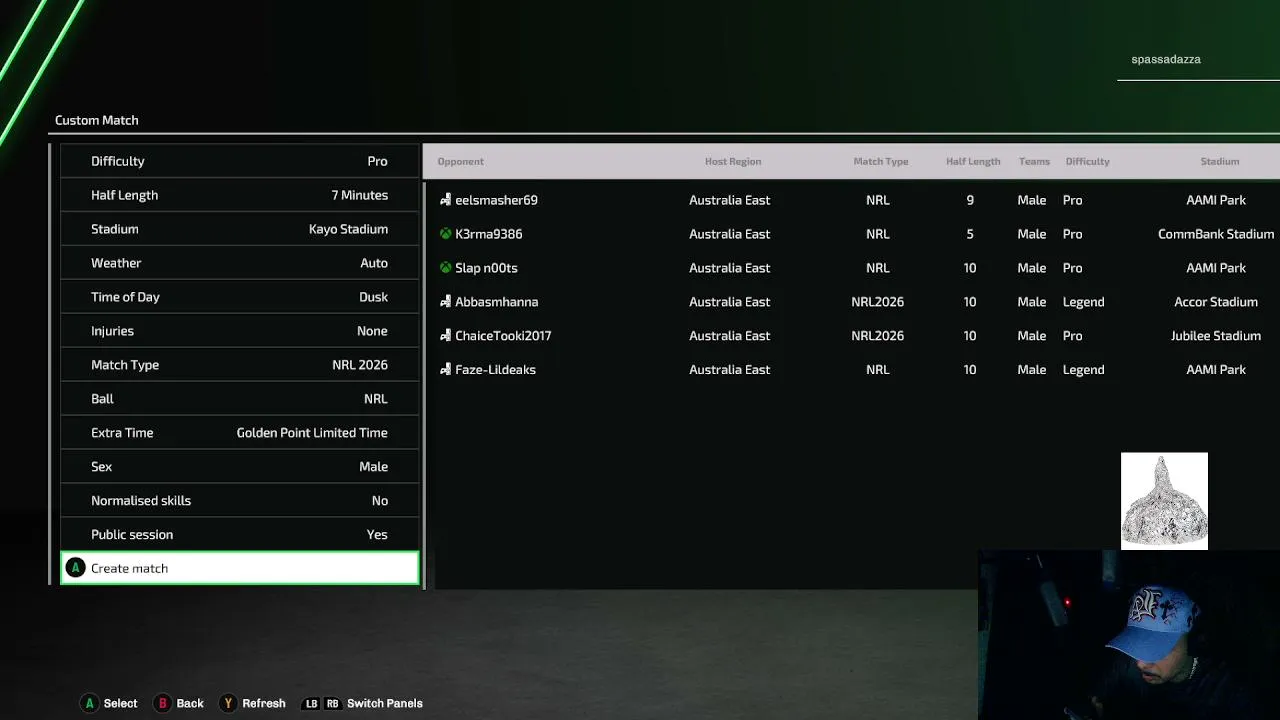The image size is (1280, 720).
Task: Change the Injuries setting from None
Action: click(240, 330)
